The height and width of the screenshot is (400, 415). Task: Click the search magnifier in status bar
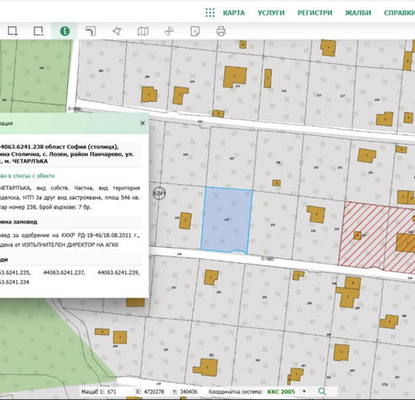click(x=322, y=391)
